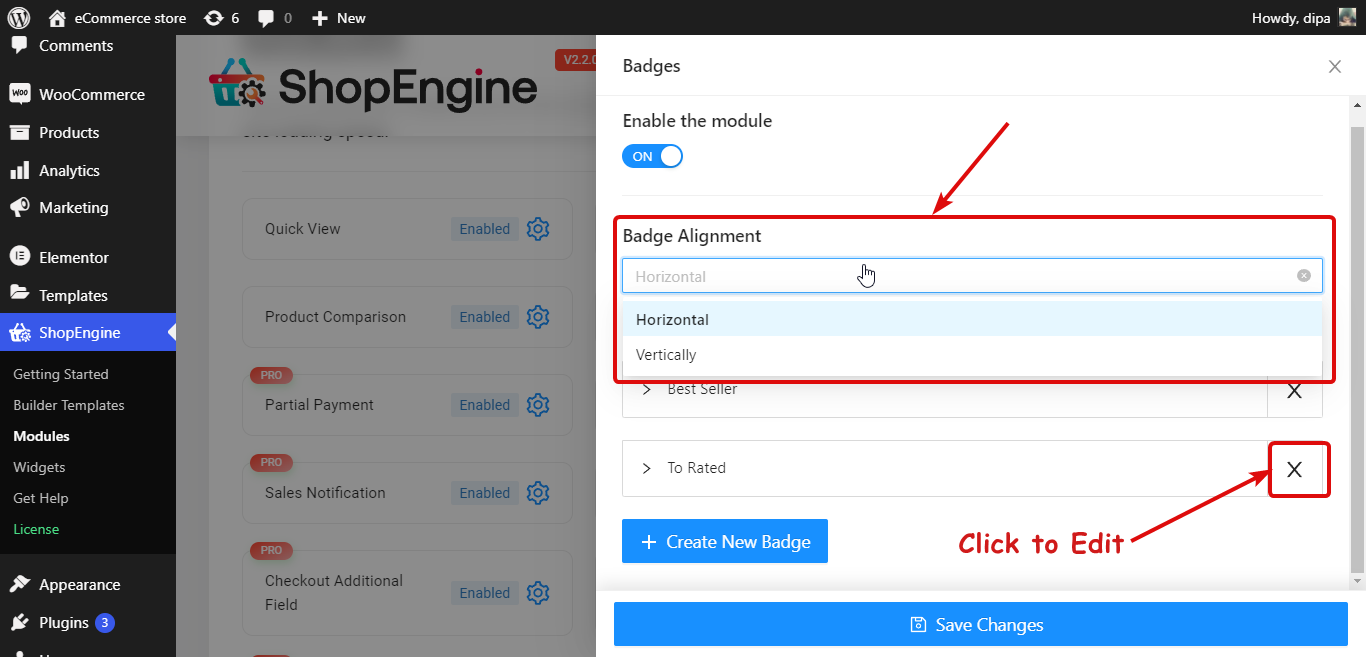Click Product Comparison Enabled status badge

[x=485, y=317]
